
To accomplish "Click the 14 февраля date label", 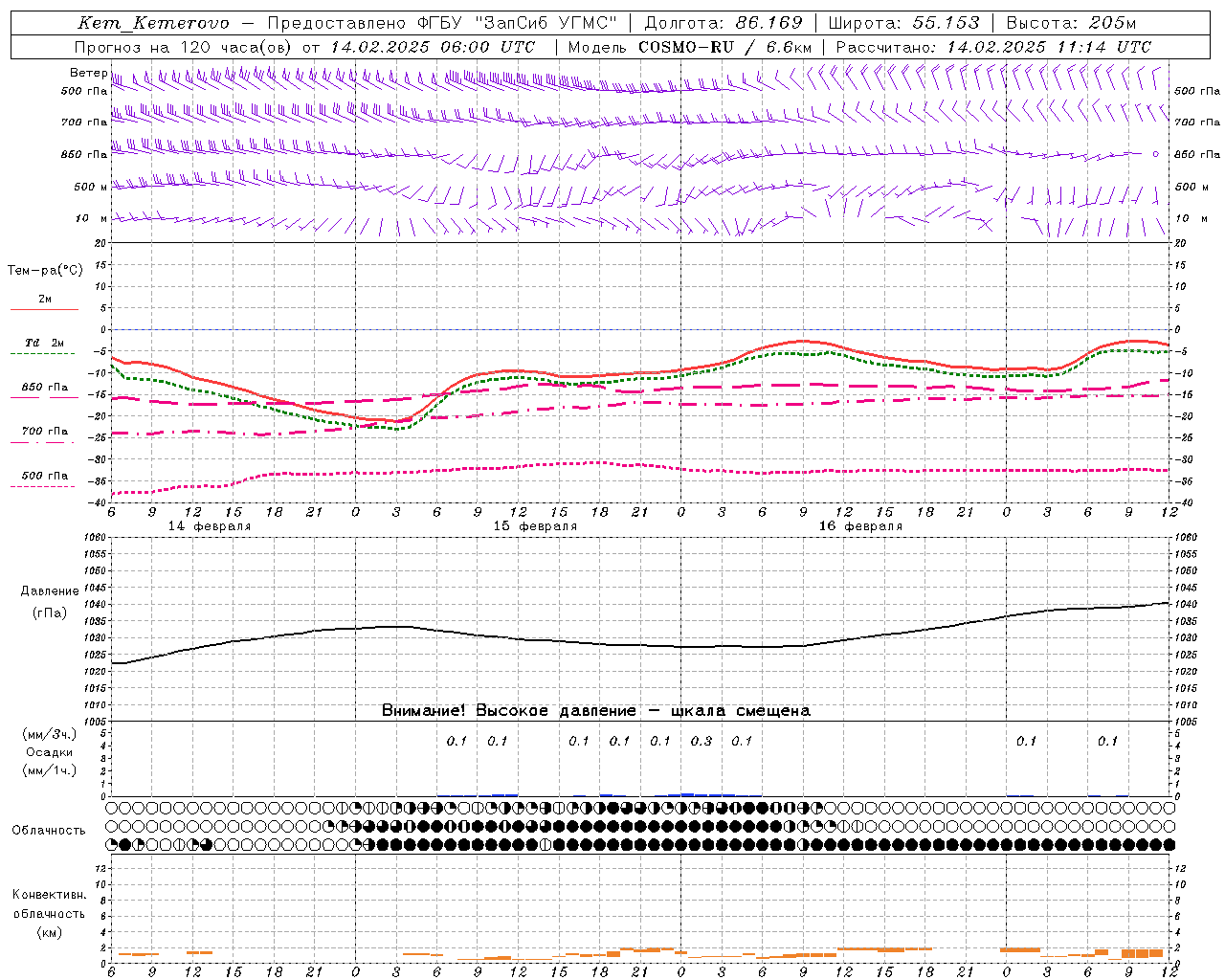I will [210, 526].
